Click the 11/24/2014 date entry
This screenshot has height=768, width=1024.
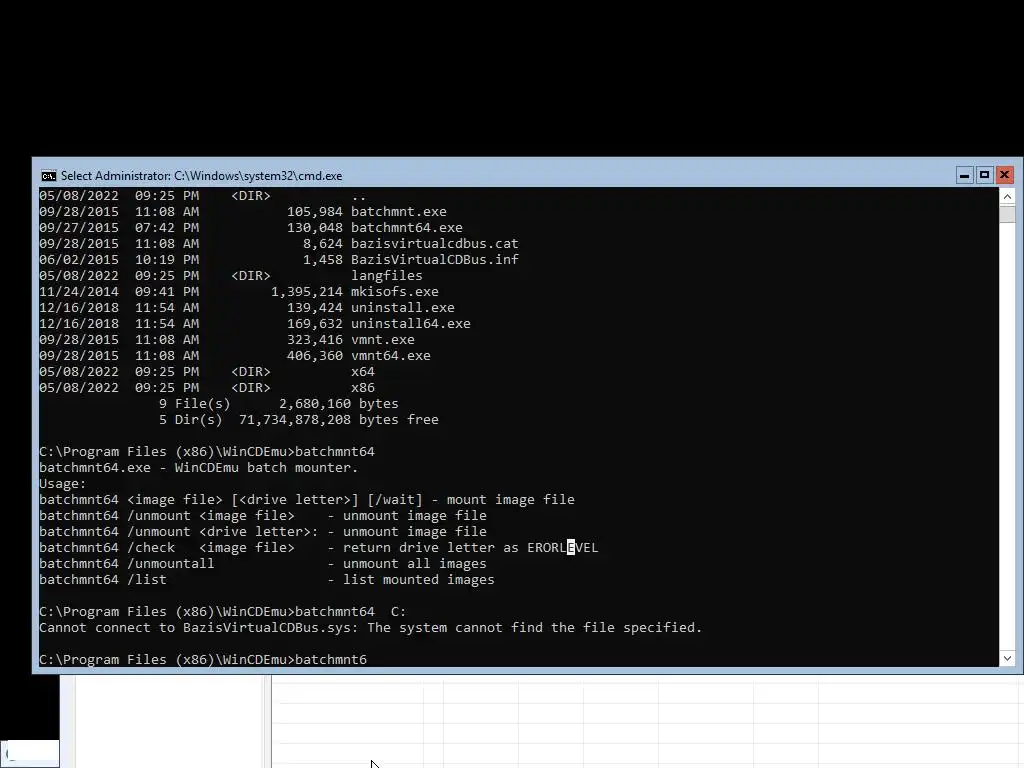tap(79, 291)
